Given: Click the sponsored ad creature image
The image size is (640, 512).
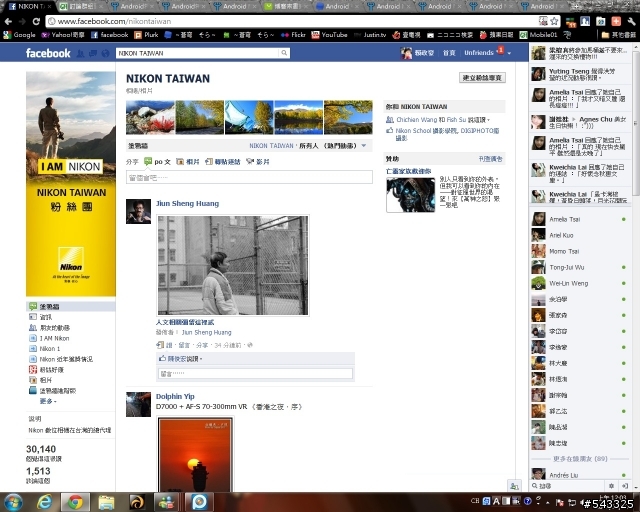Looking at the screenshot, I should point(411,195).
